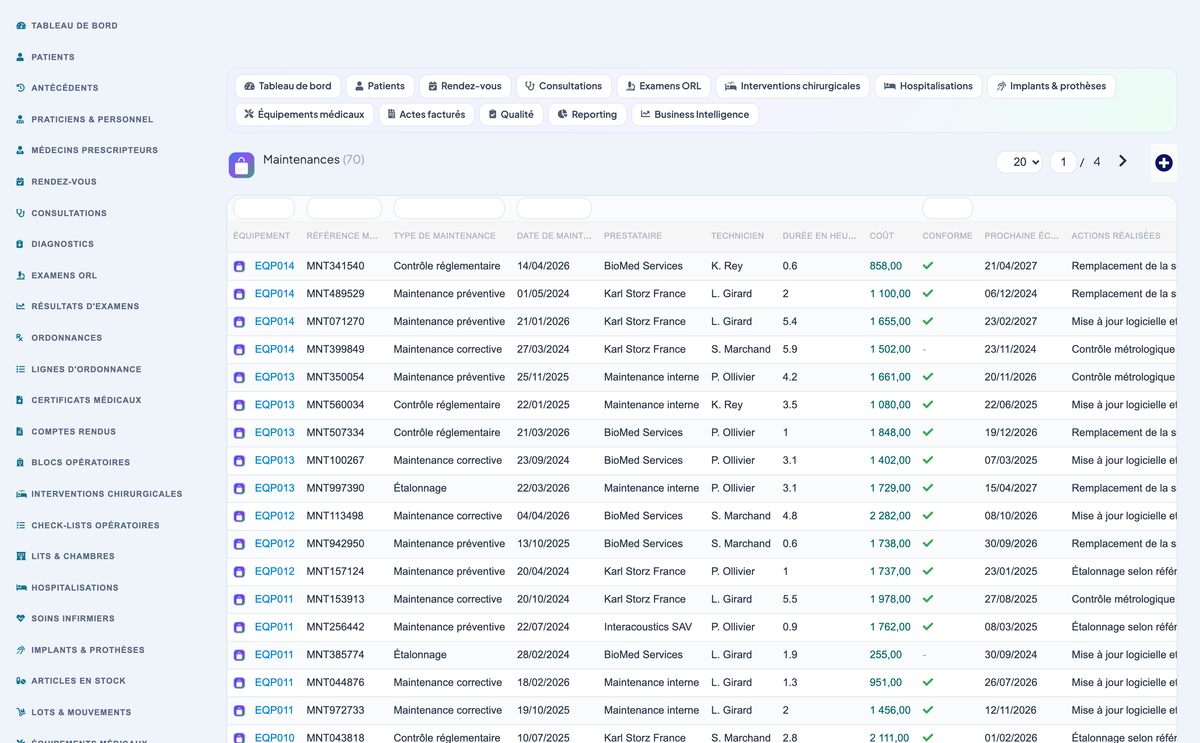Open Hospitalisations top tab

928,86
